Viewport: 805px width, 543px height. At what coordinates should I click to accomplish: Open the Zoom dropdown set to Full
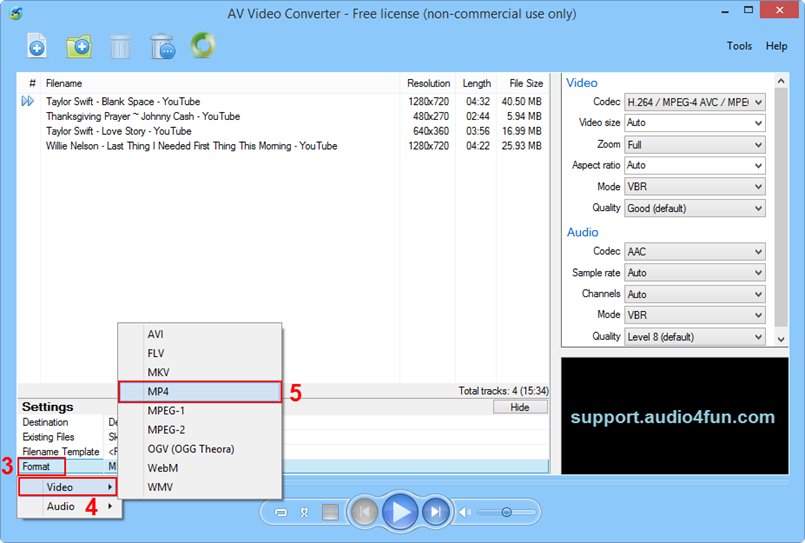click(695, 145)
